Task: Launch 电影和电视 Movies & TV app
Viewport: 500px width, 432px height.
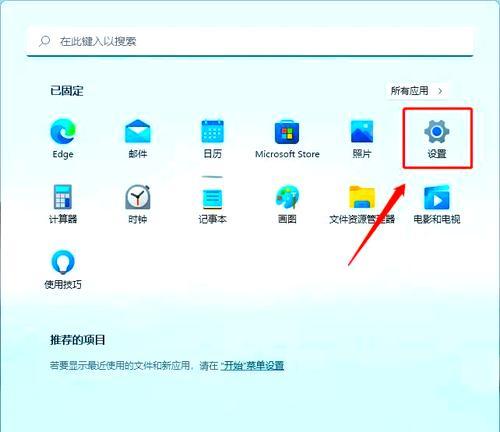Action: (437, 204)
